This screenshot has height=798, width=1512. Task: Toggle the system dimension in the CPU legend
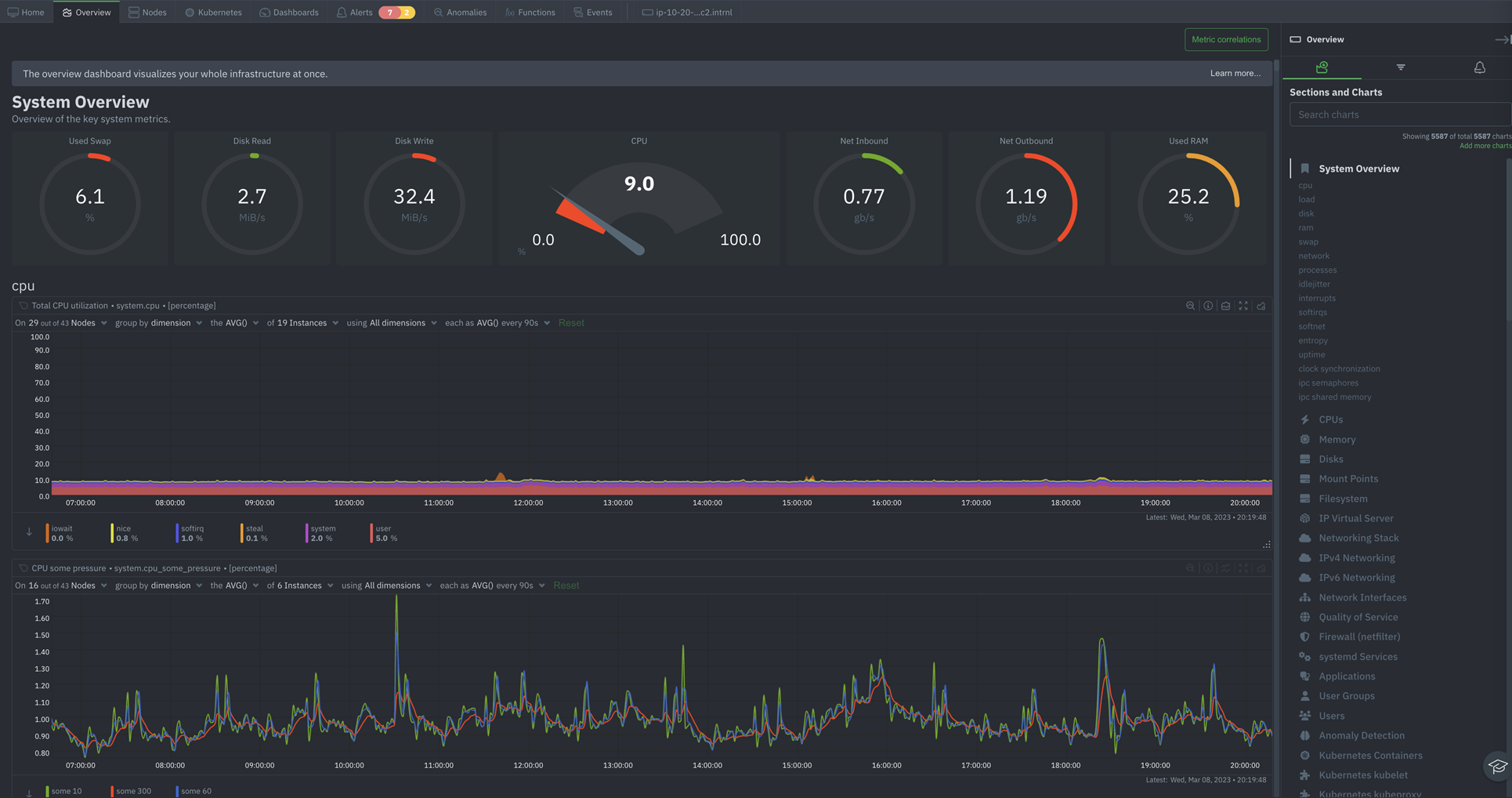click(322, 533)
